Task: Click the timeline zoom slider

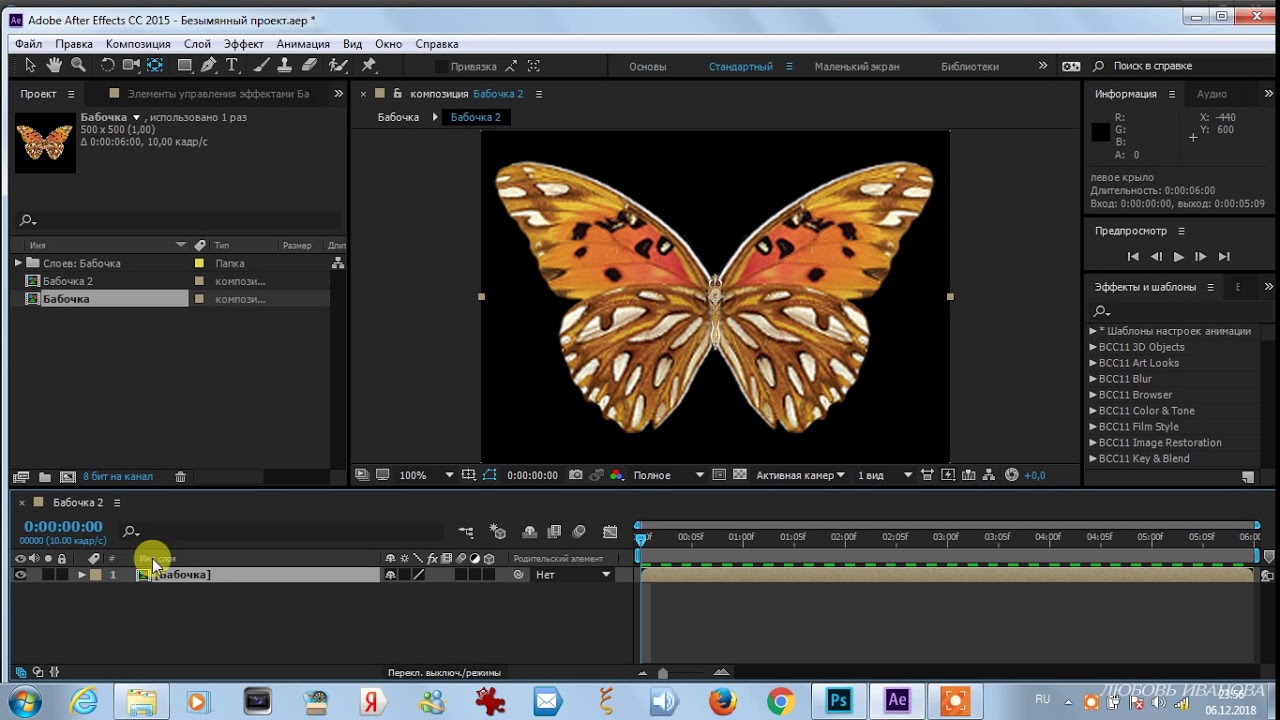Action: (x=663, y=673)
